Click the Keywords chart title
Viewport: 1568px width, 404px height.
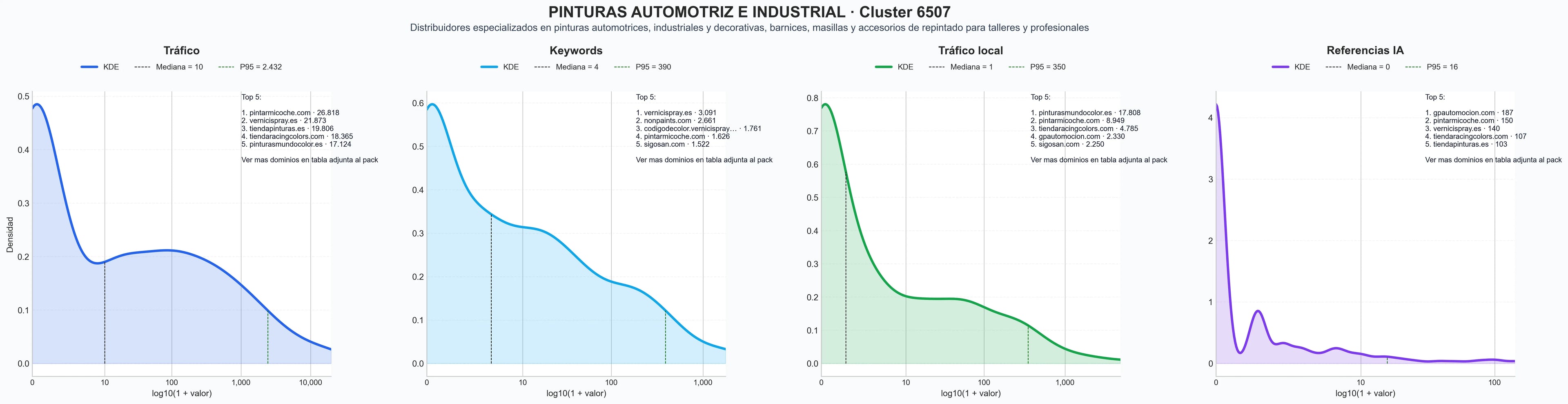tap(576, 51)
